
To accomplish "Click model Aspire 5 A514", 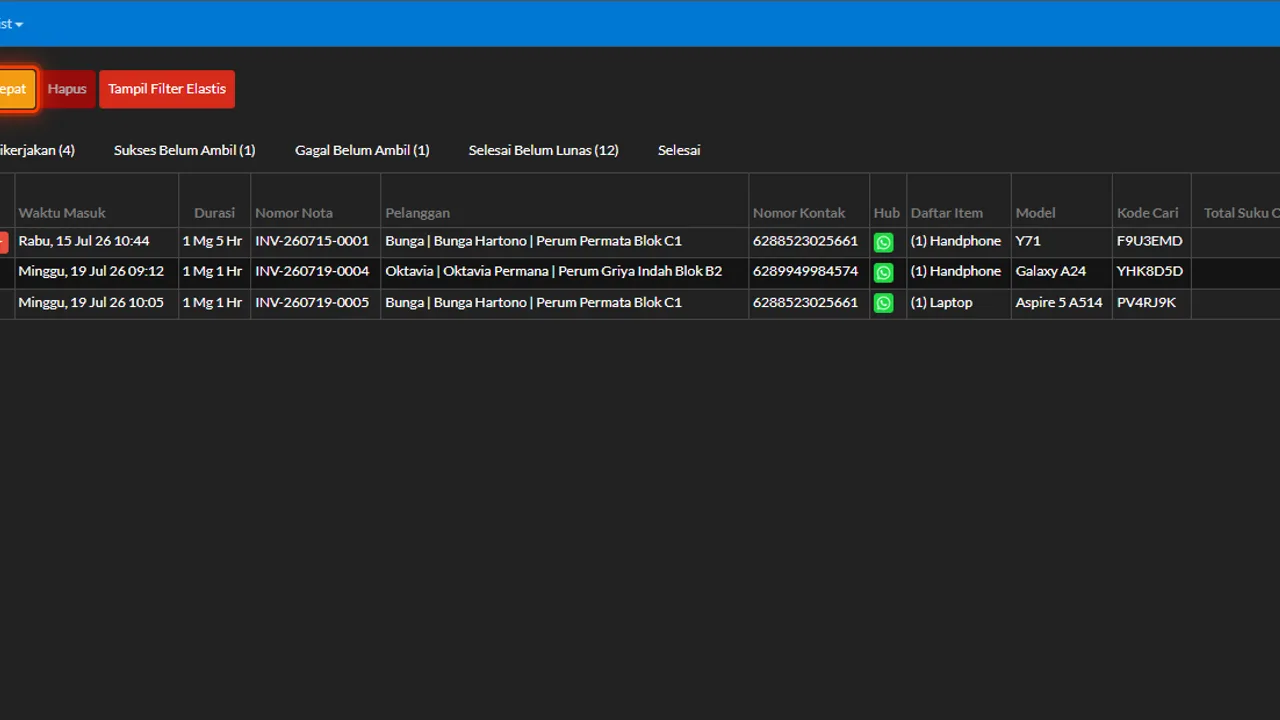I will coord(1059,302).
